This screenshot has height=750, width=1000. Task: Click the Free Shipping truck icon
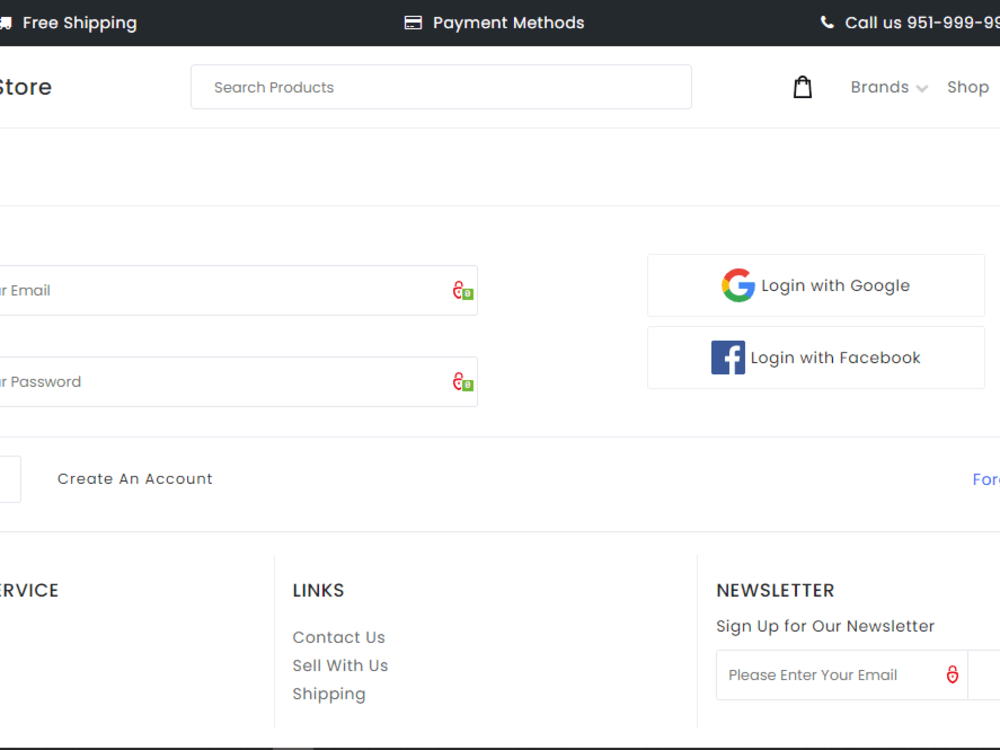pos(5,21)
